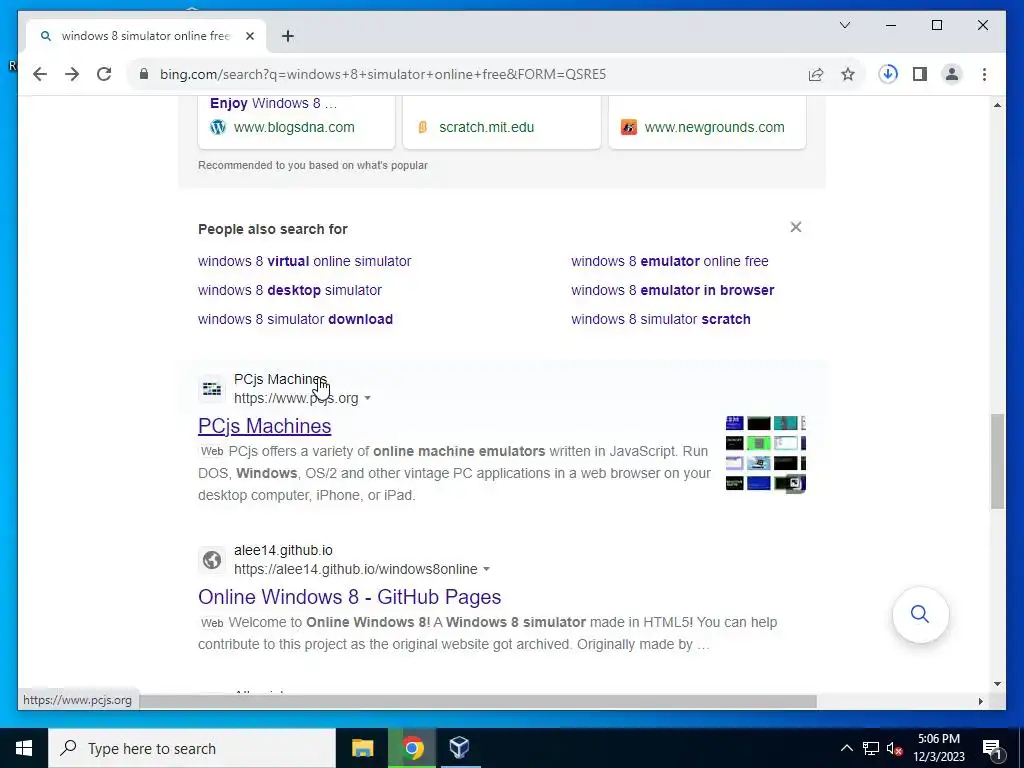Click horizontal scrollbar right arrow
Image resolution: width=1024 pixels, height=768 pixels.
(980, 701)
